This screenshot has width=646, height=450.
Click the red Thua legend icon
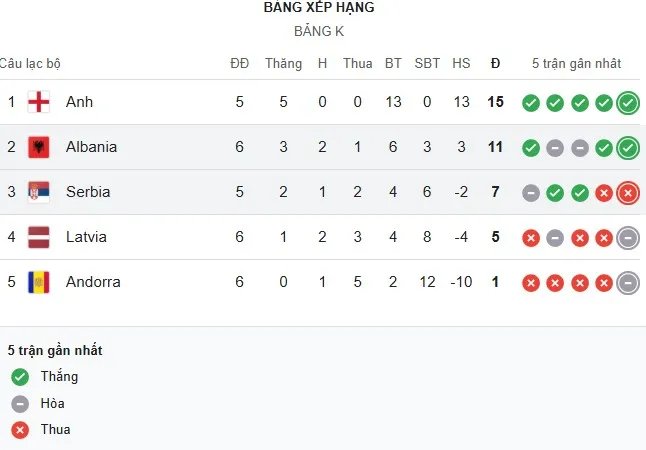tap(20, 429)
